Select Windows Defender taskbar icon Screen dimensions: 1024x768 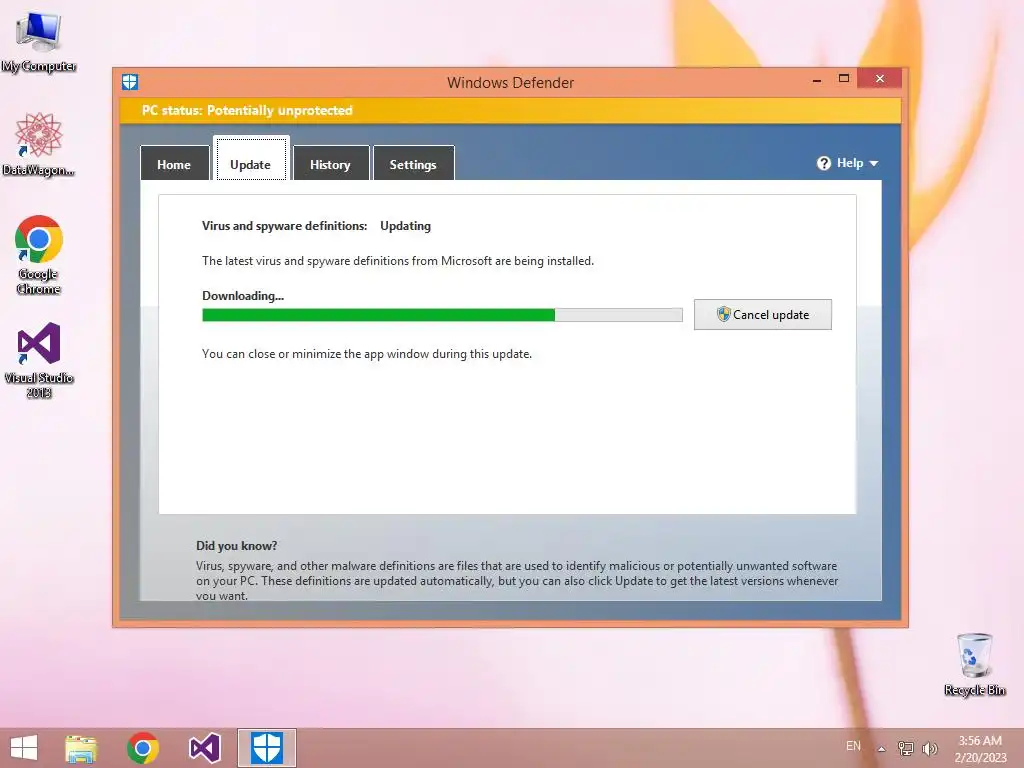(266, 748)
